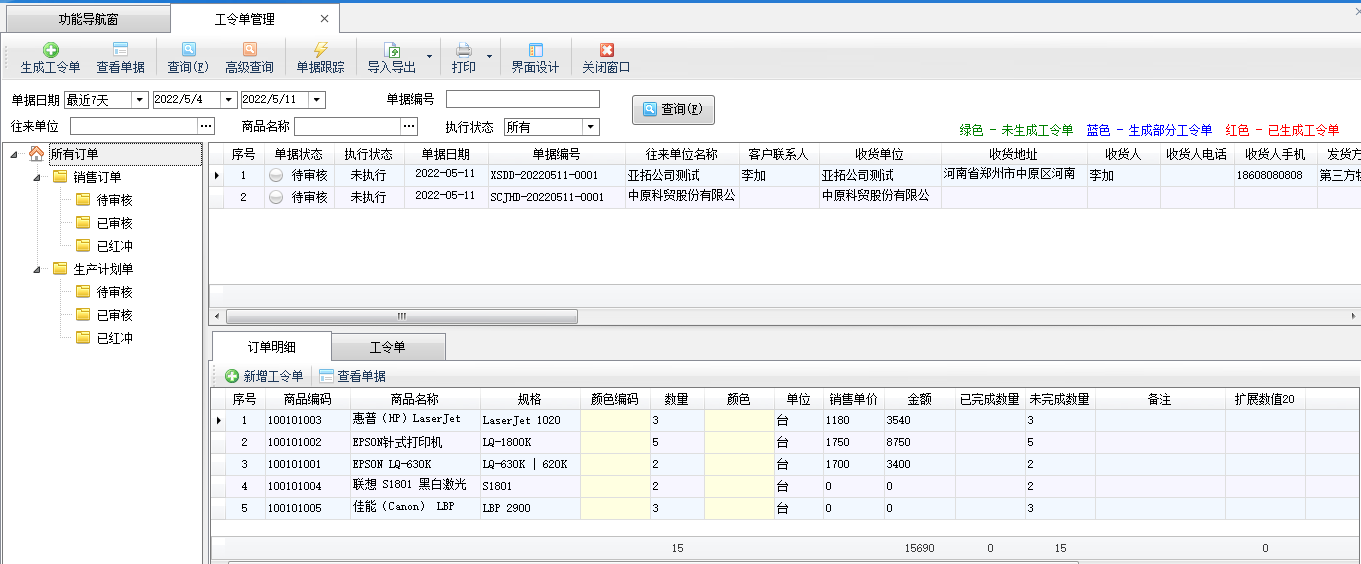Click the 高级查询 toolbar icon

tap(249, 50)
